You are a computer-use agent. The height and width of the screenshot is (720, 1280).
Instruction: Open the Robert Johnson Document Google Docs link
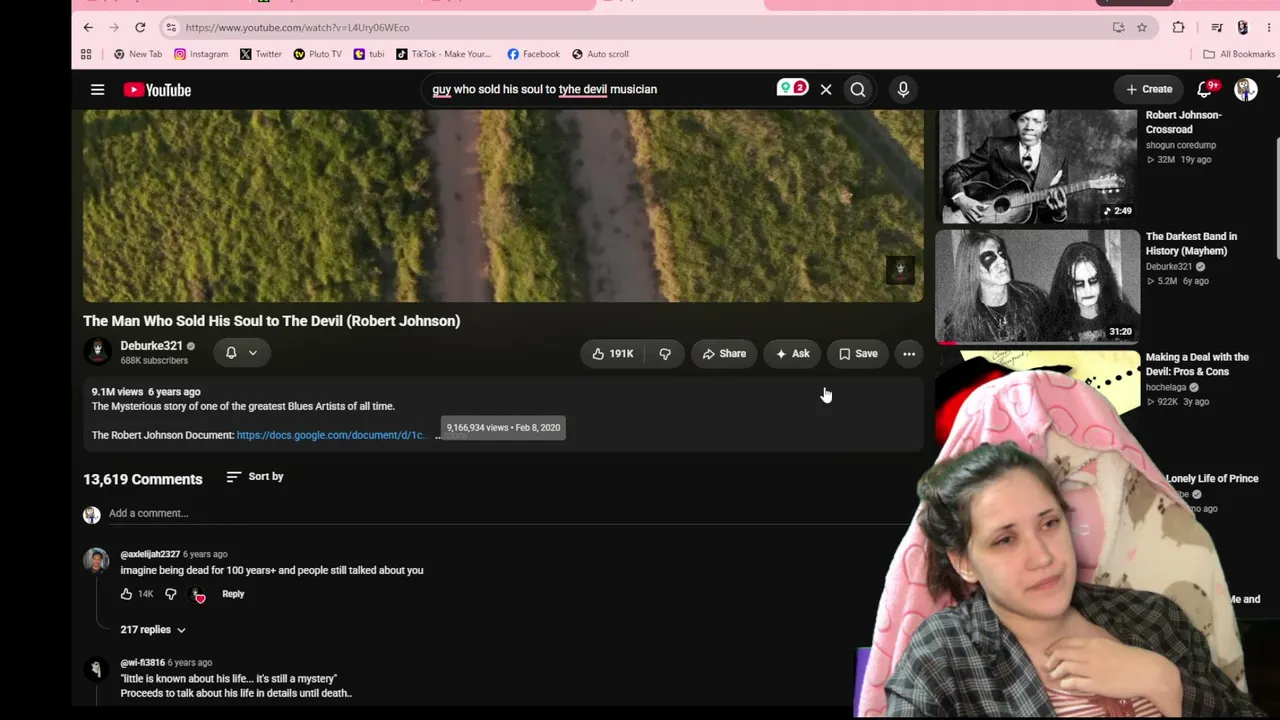(331, 435)
